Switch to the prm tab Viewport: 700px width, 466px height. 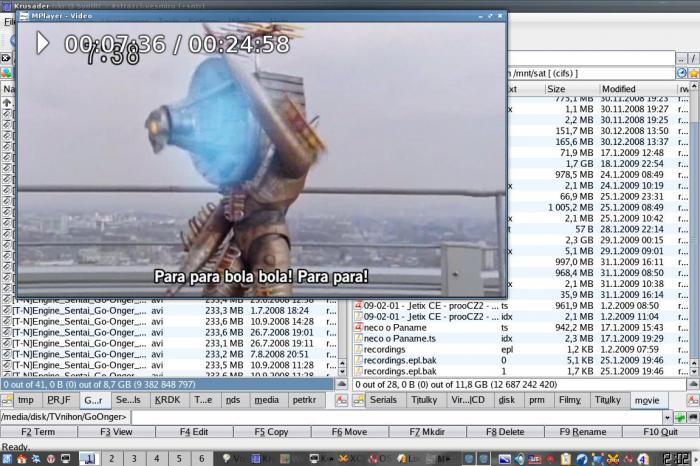click(x=537, y=400)
